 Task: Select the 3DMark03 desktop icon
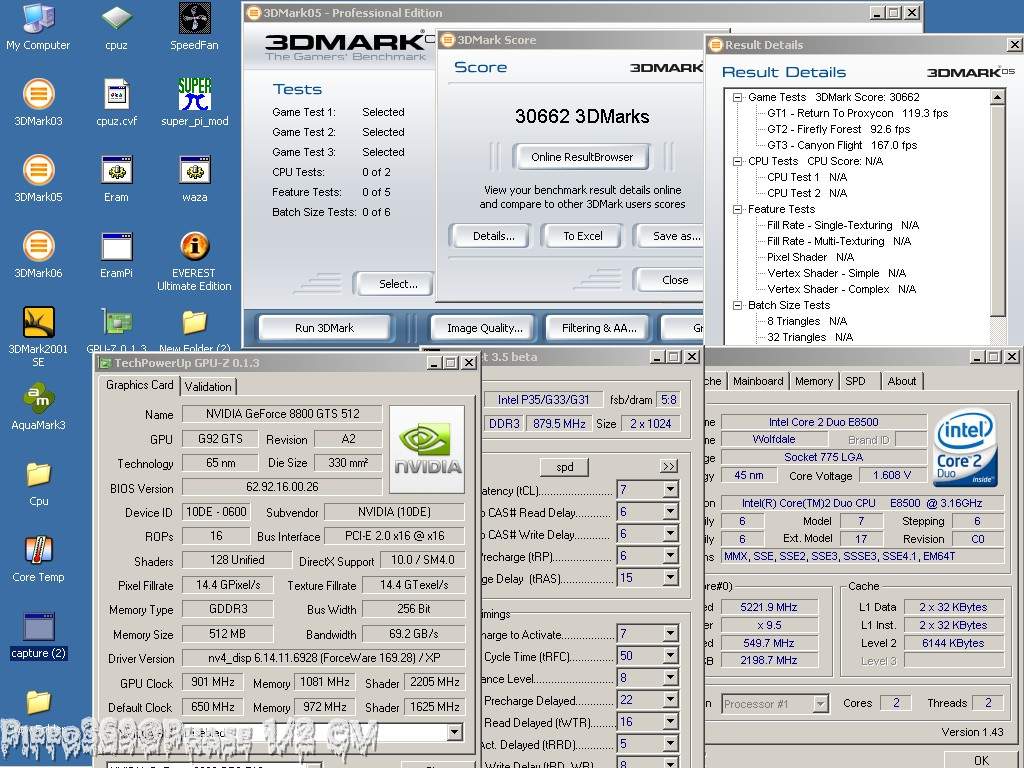[x=38, y=102]
